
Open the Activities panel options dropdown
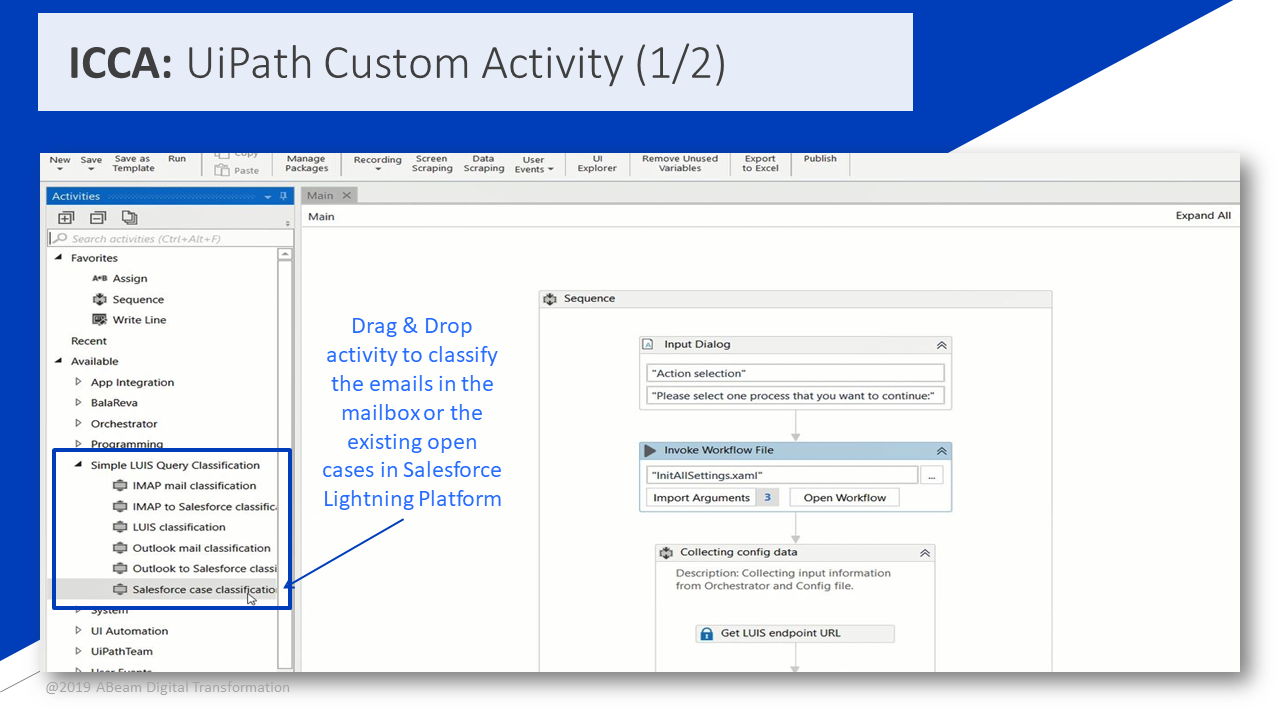click(268, 197)
